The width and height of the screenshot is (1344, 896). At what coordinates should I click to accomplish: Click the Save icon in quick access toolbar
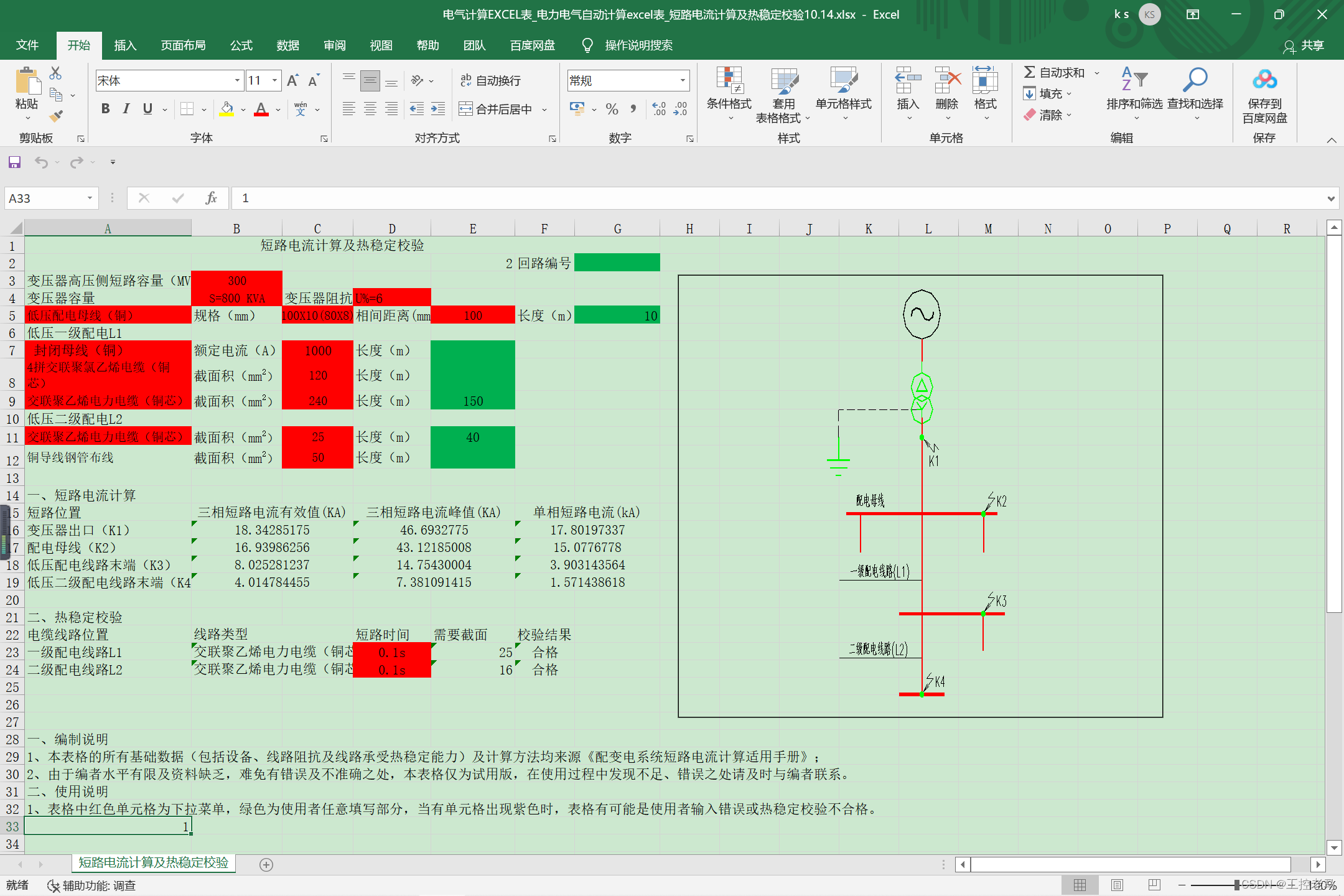14,162
